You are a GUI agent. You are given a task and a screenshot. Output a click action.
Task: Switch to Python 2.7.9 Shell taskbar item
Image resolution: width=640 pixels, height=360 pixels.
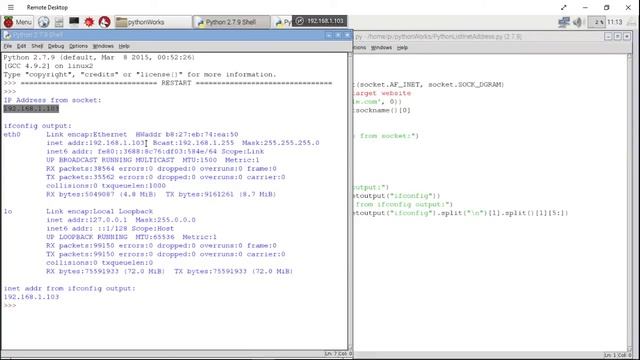[x=231, y=22]
